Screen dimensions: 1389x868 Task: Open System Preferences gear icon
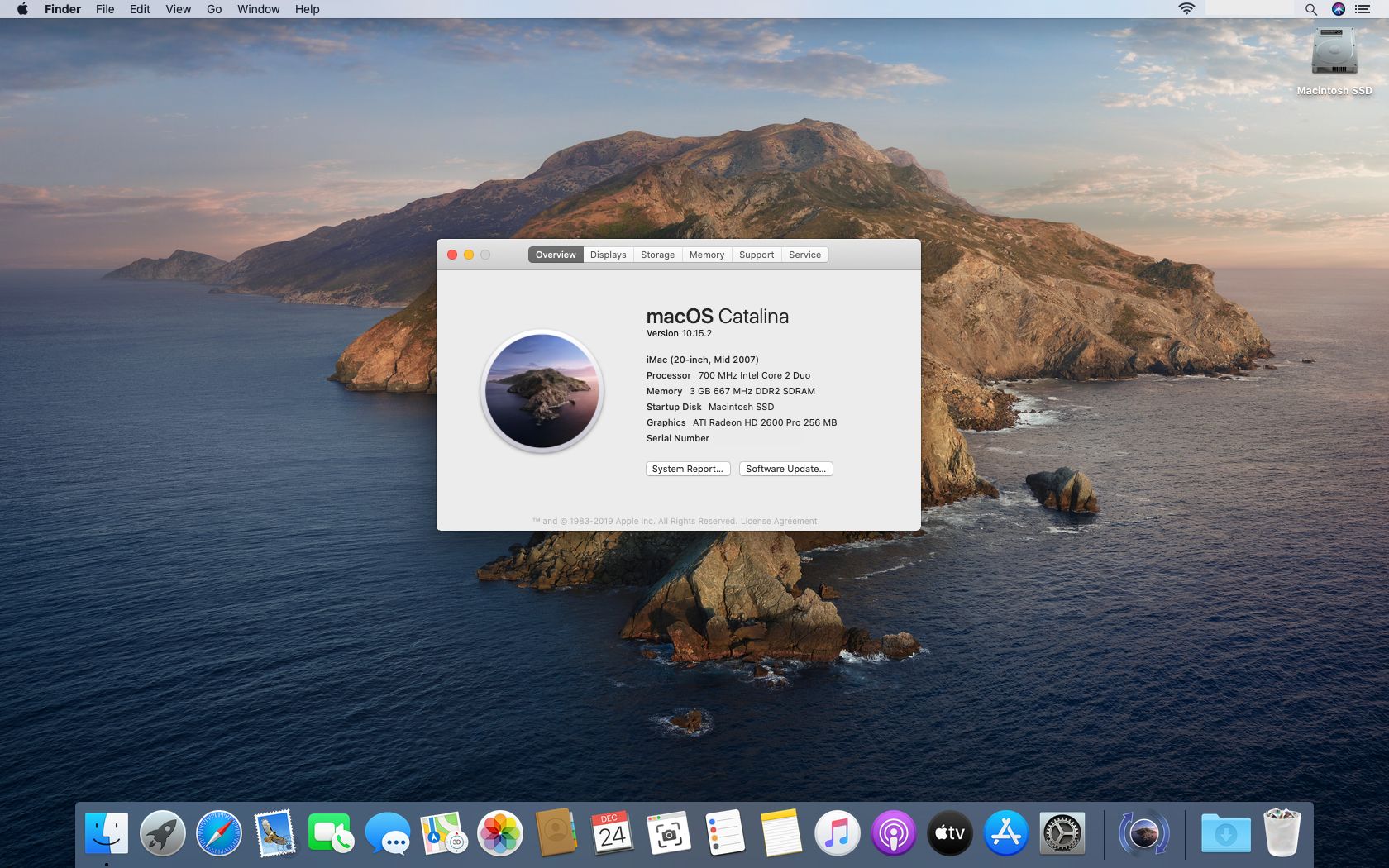click(1062, 833)
